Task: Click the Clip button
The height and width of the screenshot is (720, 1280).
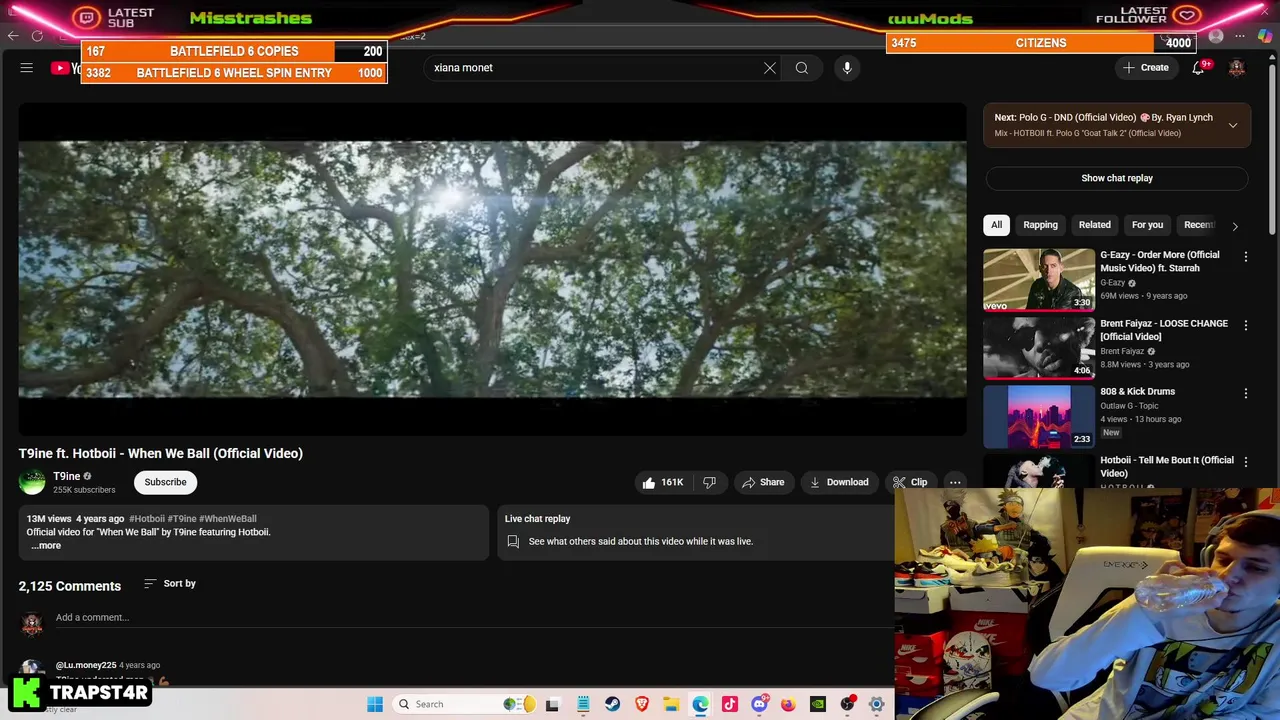Action: point(910,482)
